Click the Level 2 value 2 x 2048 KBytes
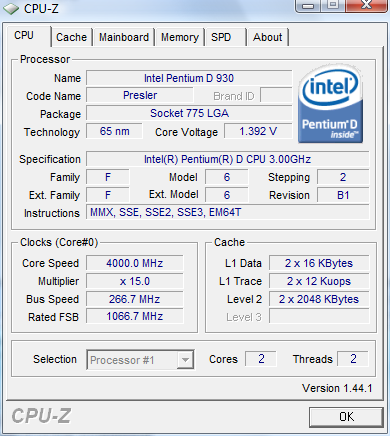The width and height of the screenshot is (390, 436). (319, 299)
